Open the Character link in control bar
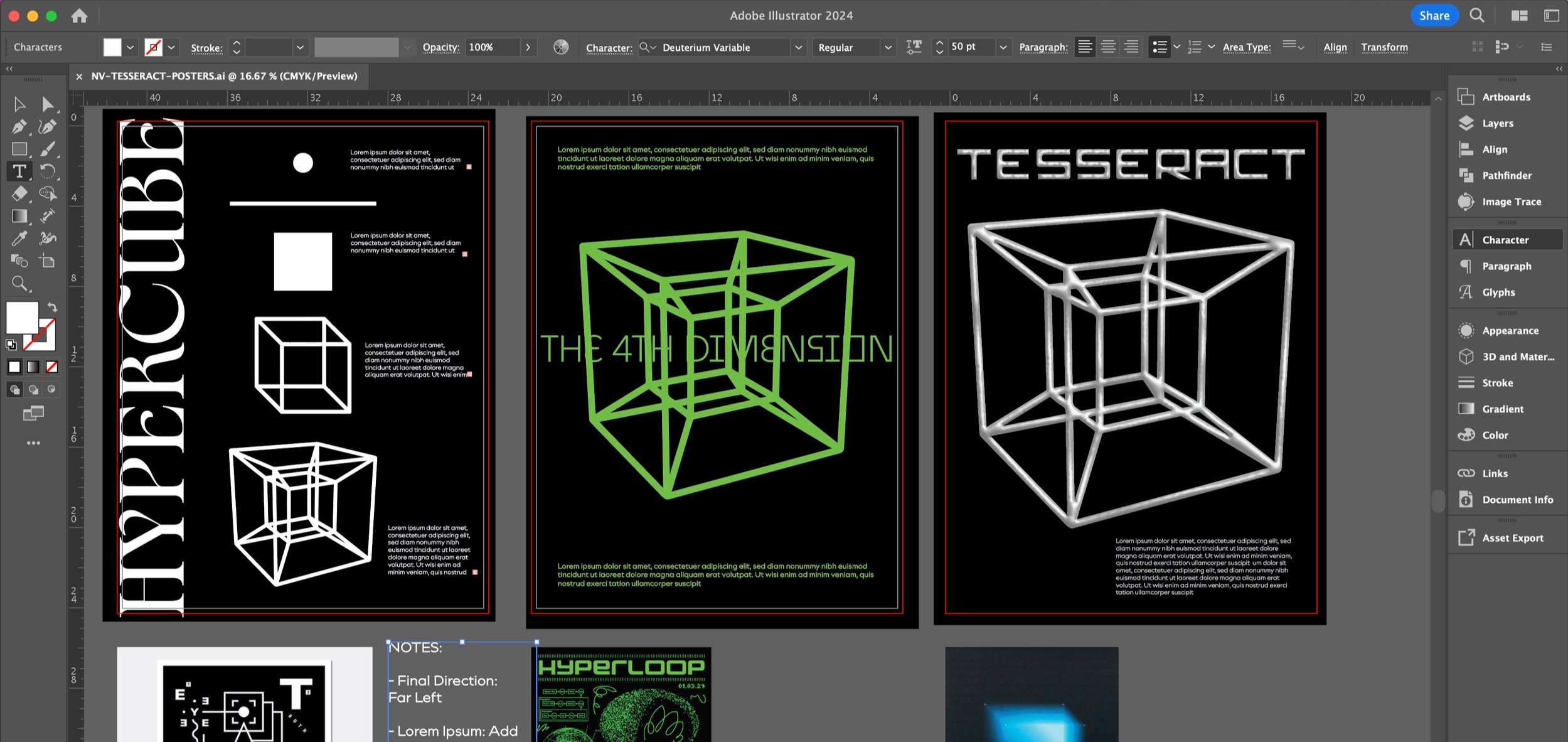Image resolution: width=1568 pixels, height=742 pixels. point(609,48)
